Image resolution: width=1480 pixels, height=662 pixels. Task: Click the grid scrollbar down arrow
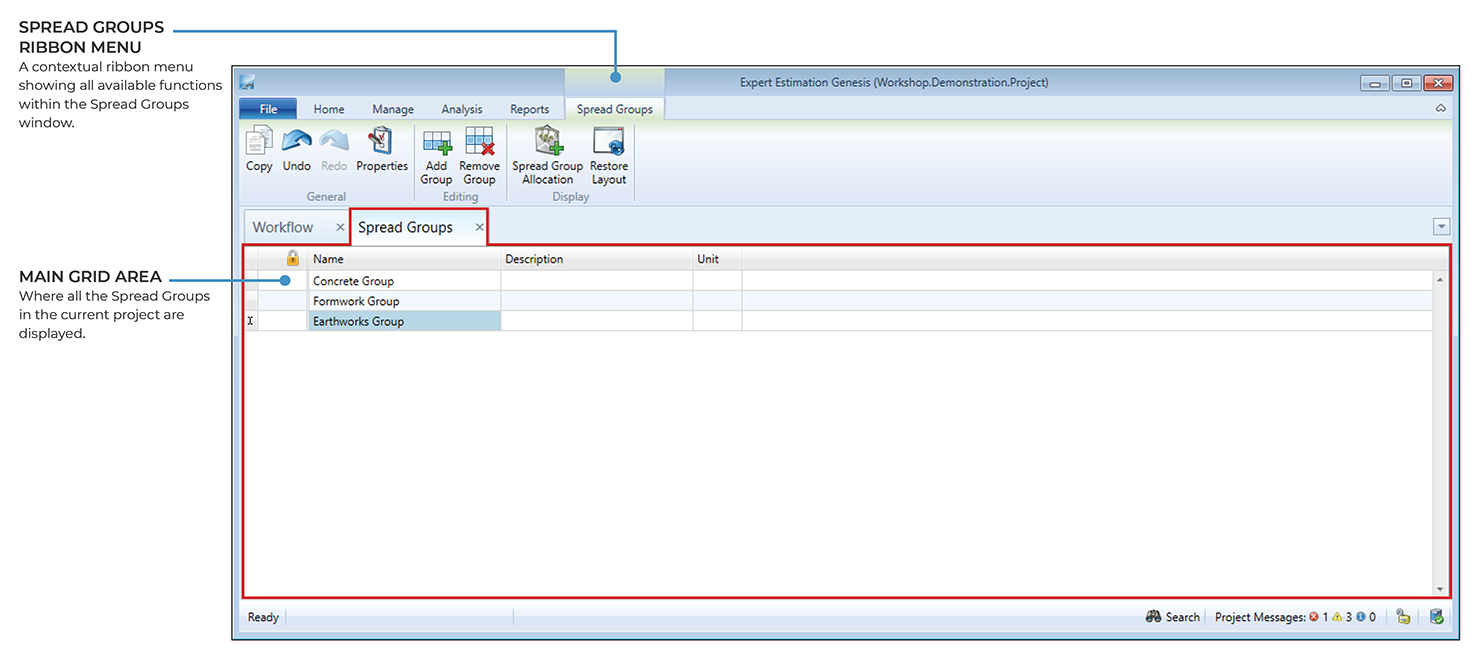click(1440, 589)
